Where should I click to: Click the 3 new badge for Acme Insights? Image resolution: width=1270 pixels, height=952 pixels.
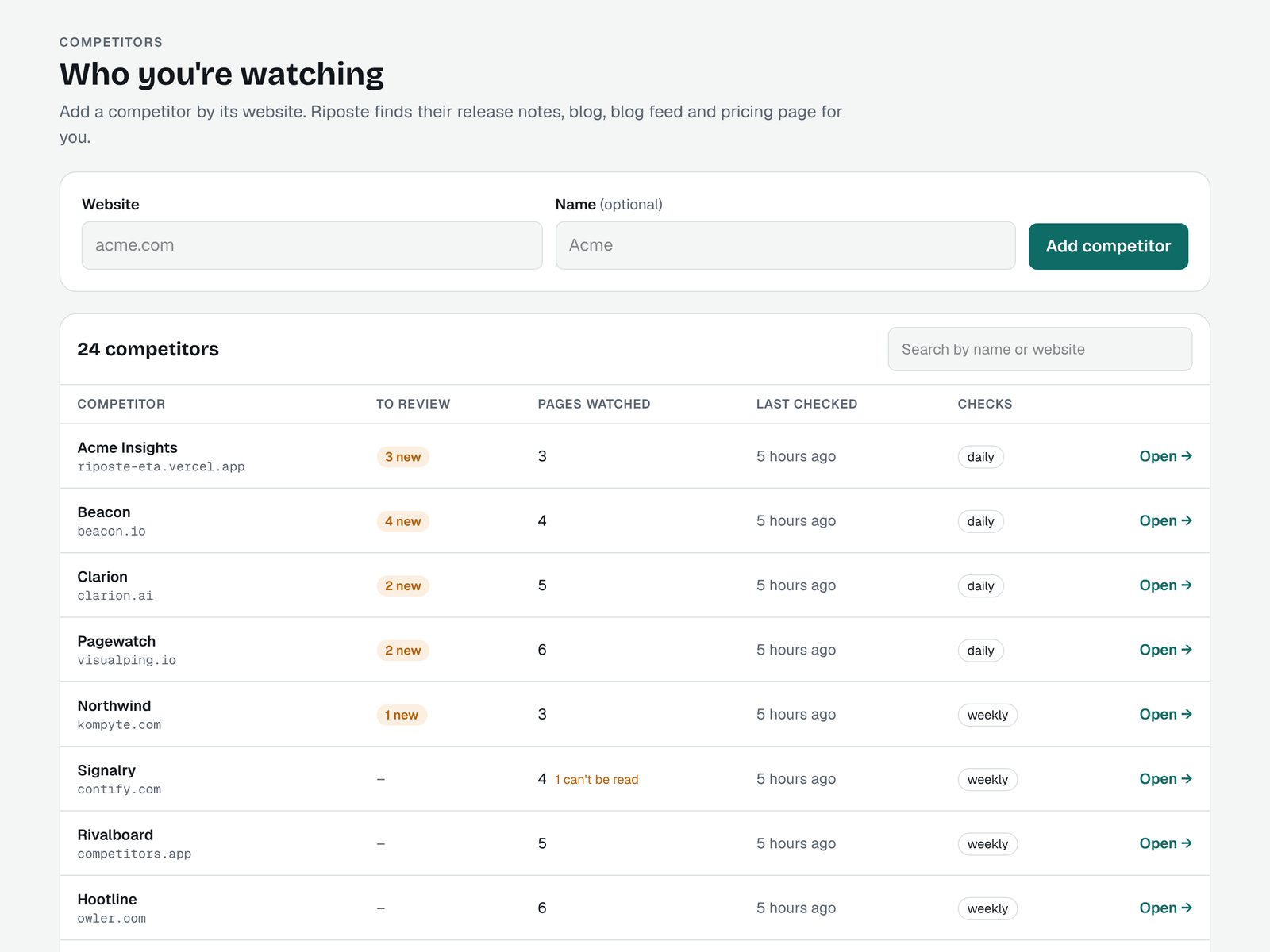pos(402,457)
